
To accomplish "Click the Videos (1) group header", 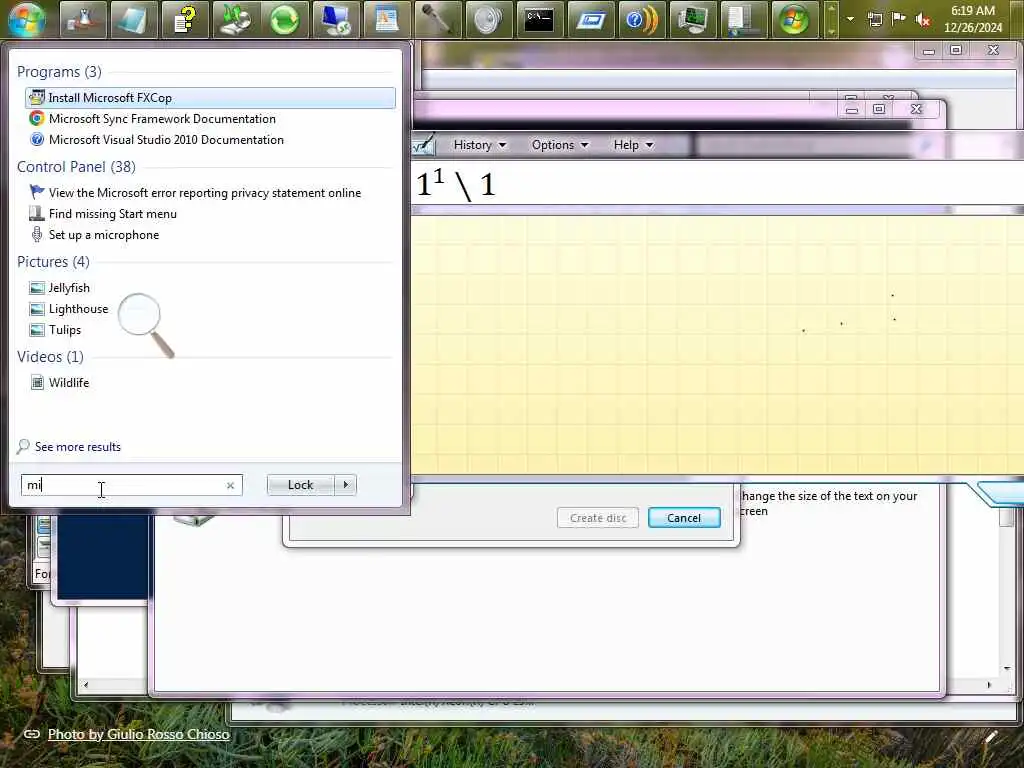I will [x=50, y=357].
